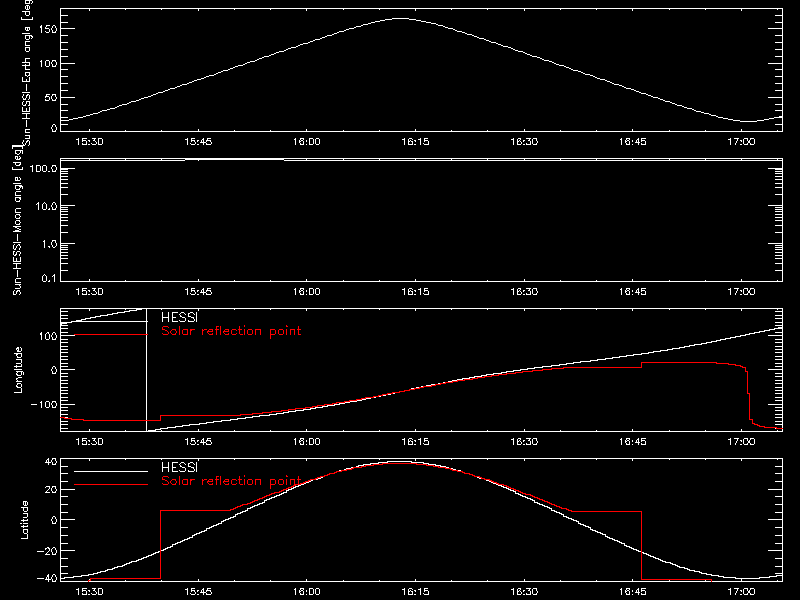Click Solar reflection point legend in longitude plot
Viewport: 800px width, 600px height.
tap(231, 331)
